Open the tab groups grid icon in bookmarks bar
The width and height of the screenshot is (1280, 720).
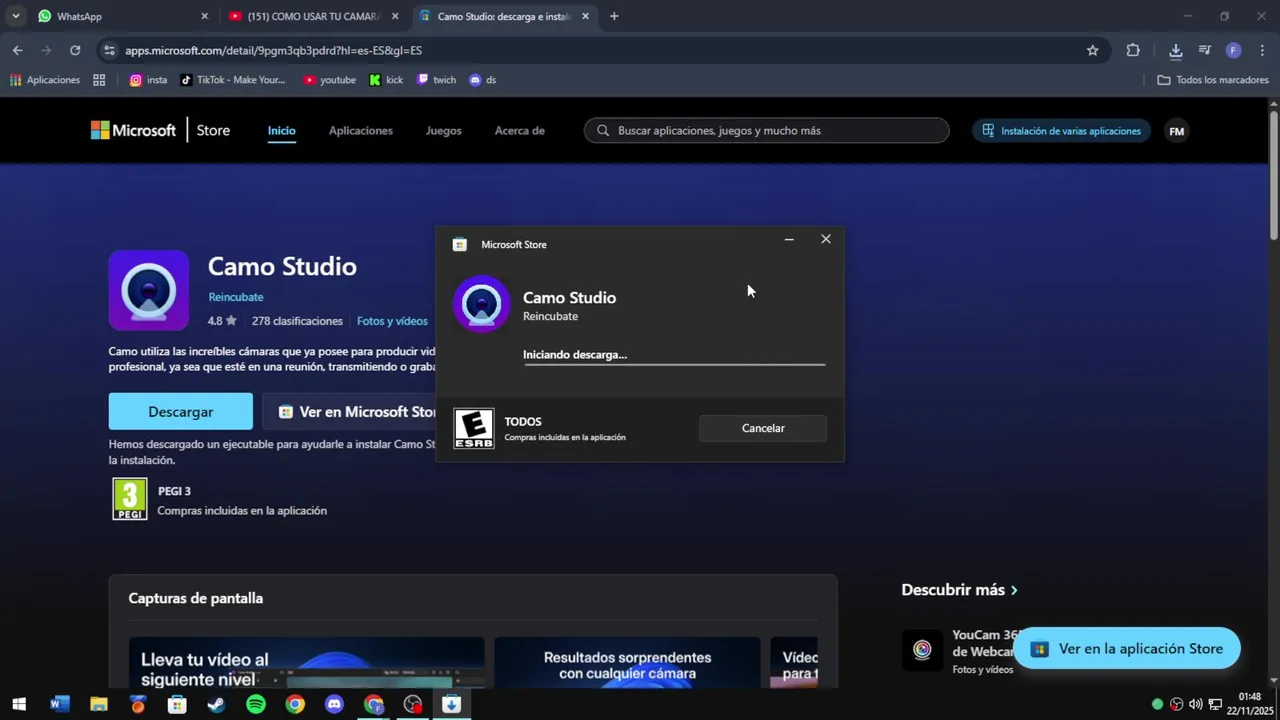[x=99, y=80]
